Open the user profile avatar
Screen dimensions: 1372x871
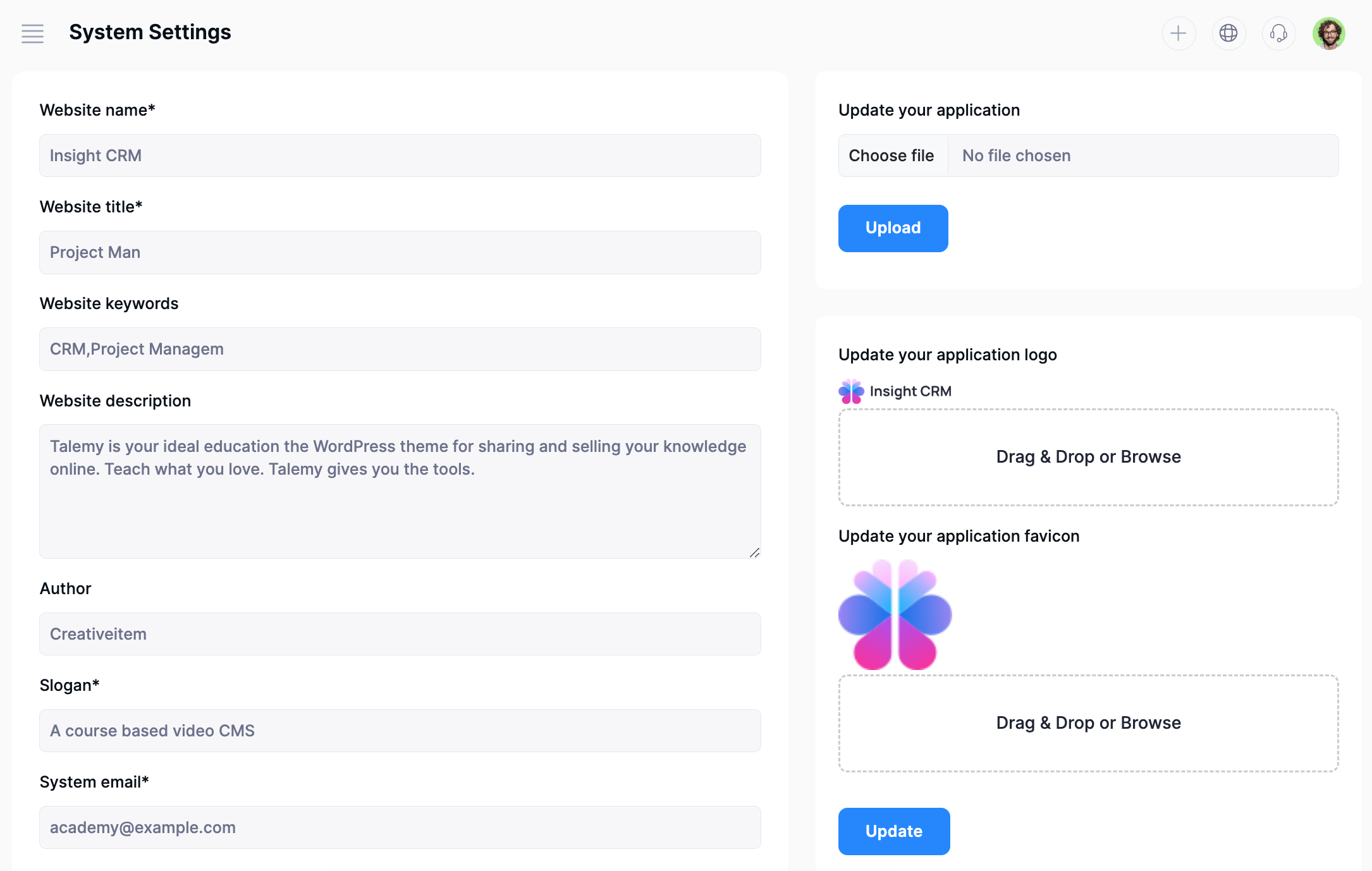1328,33
